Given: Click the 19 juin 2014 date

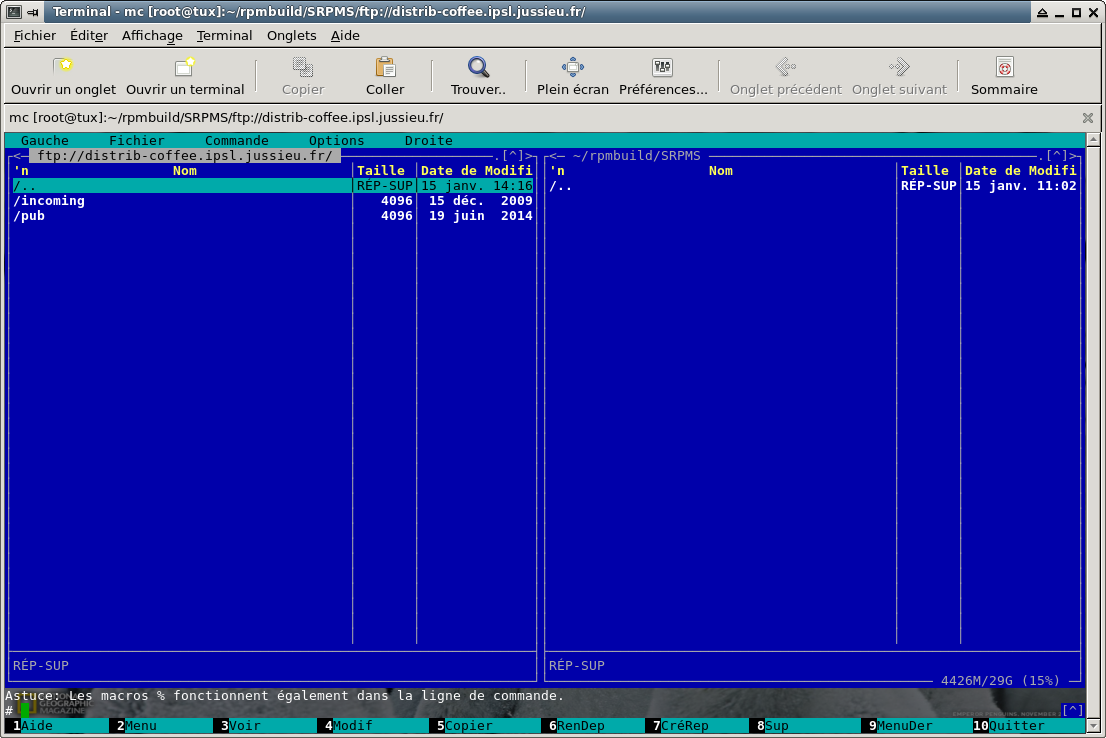Looking at the screenshot, I should (480, 216).
